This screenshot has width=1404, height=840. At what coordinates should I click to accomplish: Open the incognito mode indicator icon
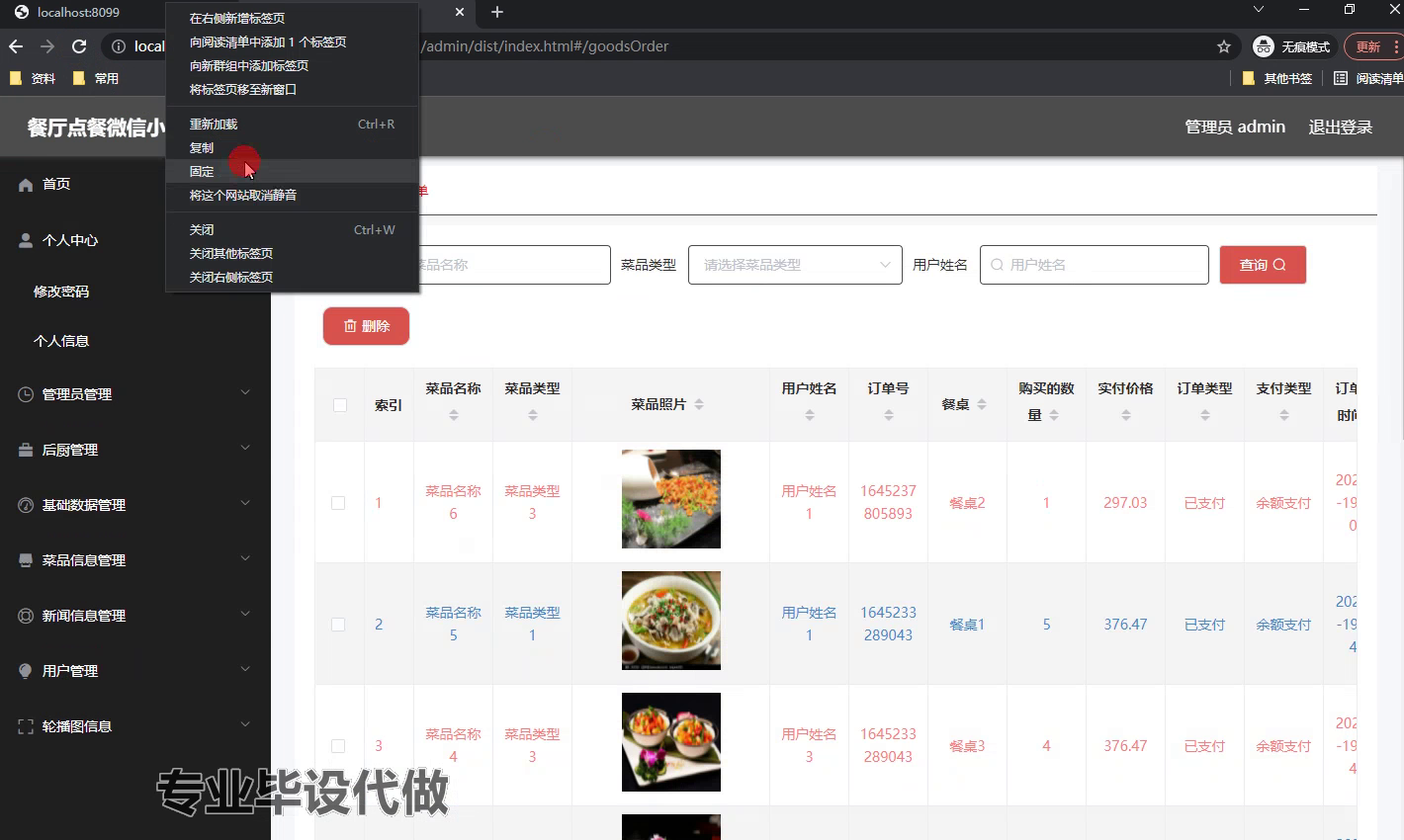pyautogui.click(x=1264, y=46)
